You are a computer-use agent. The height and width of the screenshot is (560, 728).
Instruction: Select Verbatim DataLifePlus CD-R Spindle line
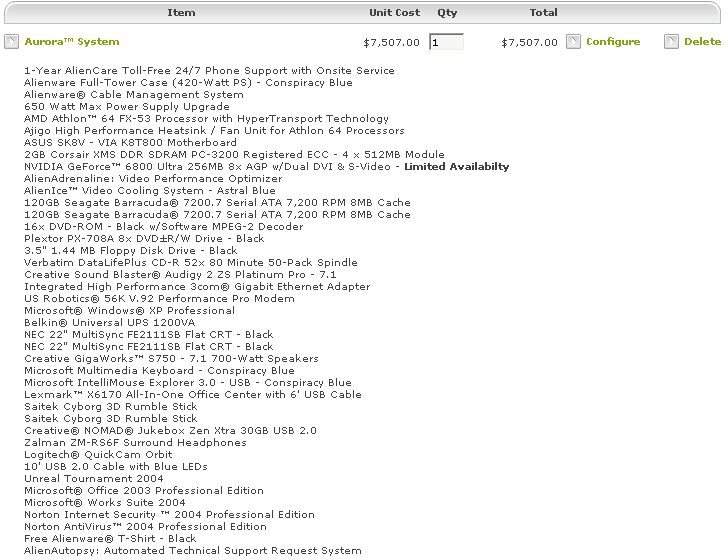pos(191,263)
